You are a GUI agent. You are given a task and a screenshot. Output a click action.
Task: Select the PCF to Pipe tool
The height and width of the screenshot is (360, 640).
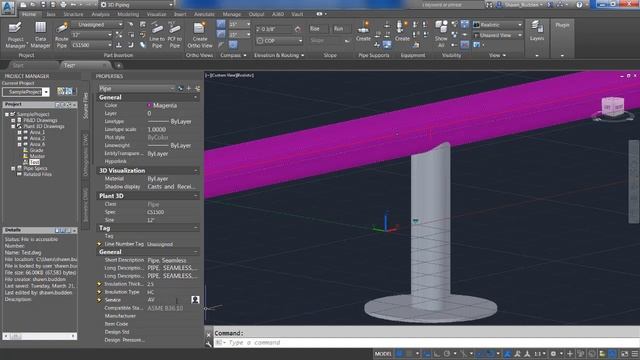[x=175, y=35]
